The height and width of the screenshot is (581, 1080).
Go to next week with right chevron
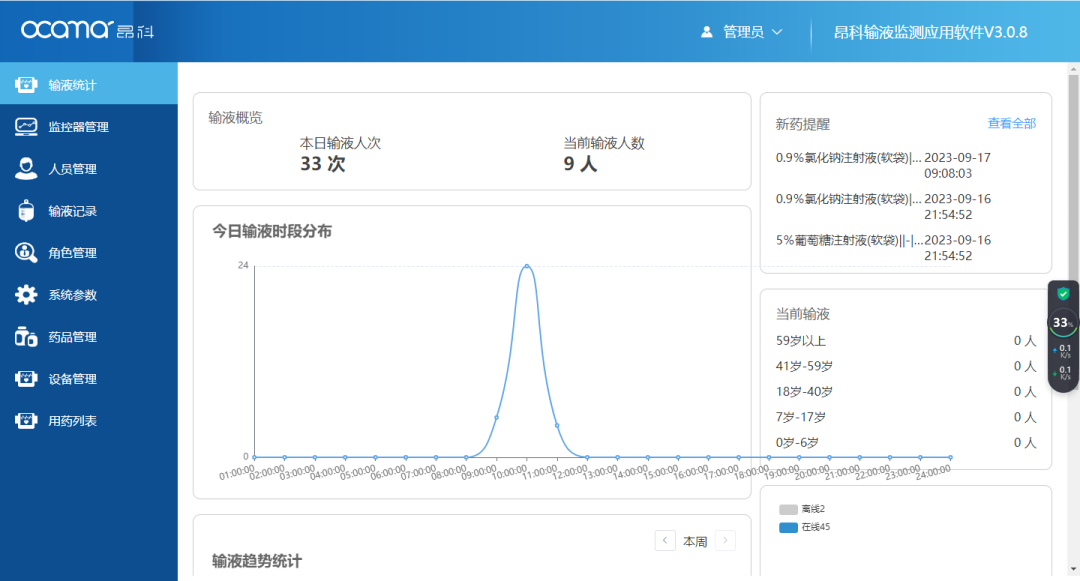(725, 540)
